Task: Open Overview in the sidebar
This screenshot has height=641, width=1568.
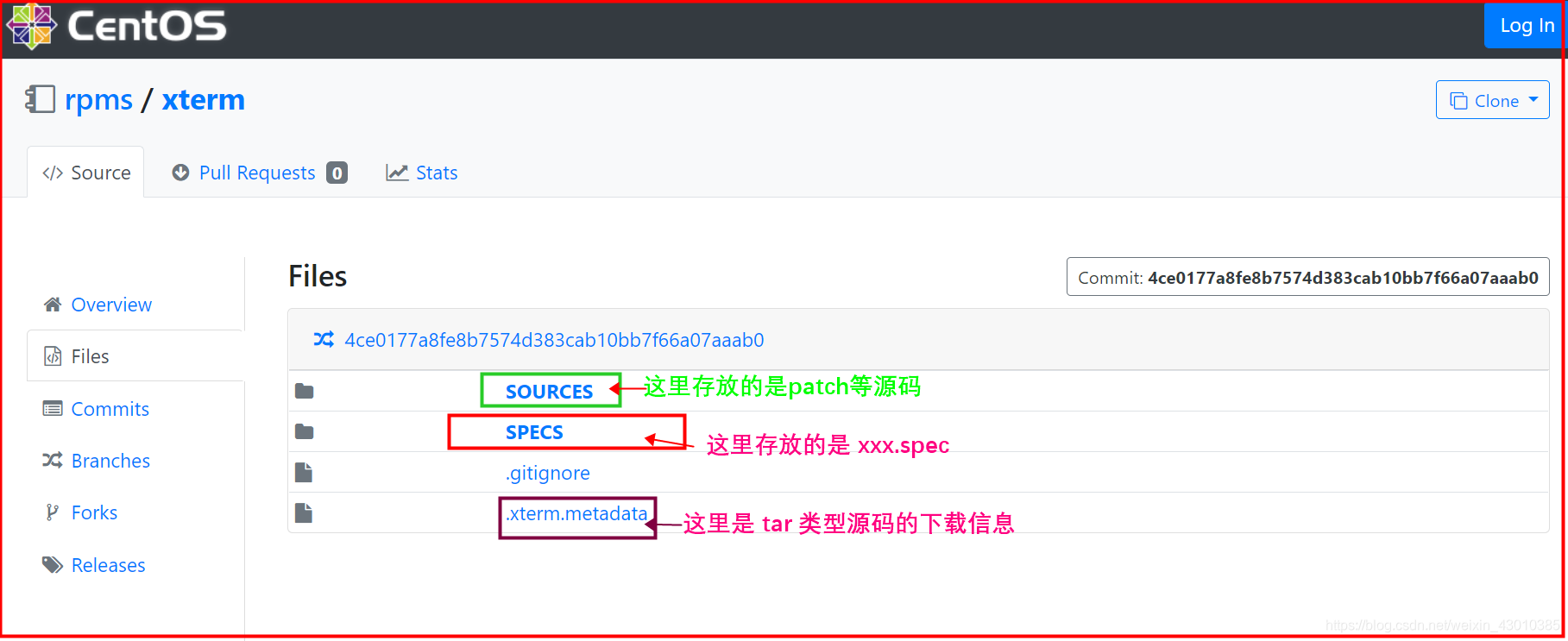Action: tap(110, 305)
